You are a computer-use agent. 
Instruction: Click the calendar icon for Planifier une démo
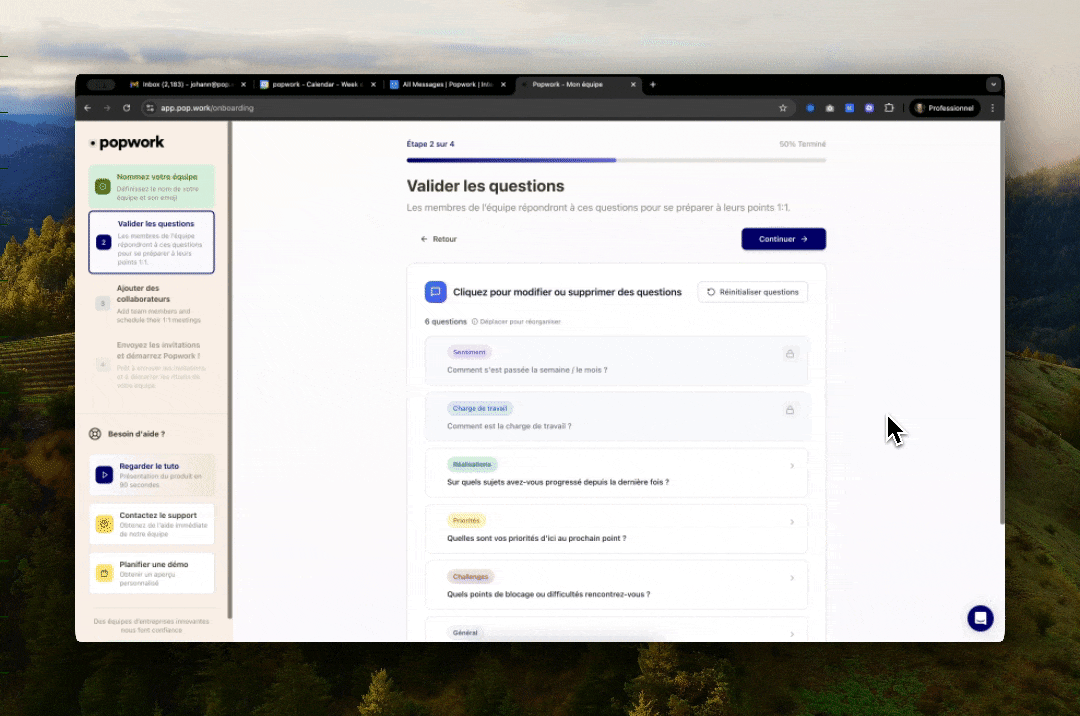pyautogui.click(x=104, y=572)
